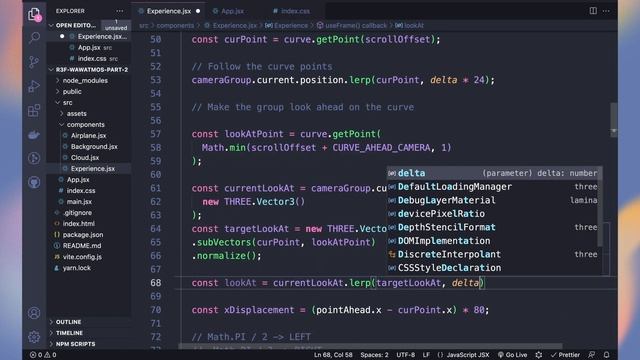The width and height of the screenshot is (640, 360).
Task: Choose delta suggestion in autocomplete list
Action: (x=493, y=173)
